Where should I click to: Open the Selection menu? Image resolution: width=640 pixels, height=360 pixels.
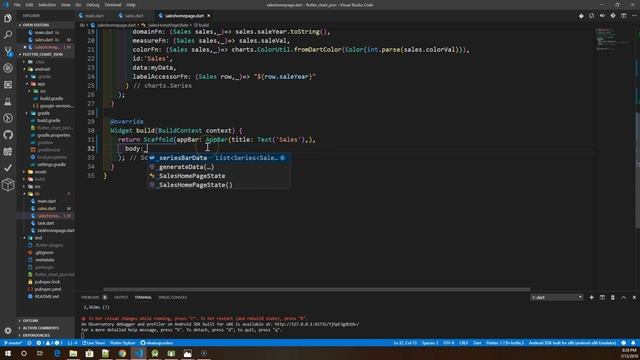(47, 5)
